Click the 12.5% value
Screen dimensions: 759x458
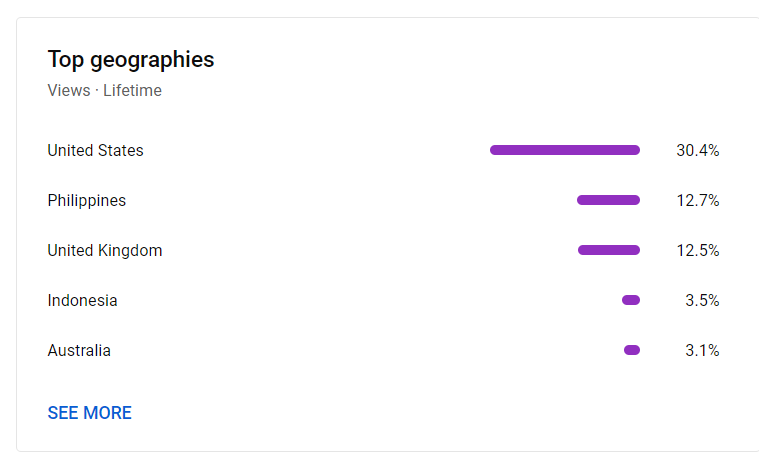coord(698,250)
